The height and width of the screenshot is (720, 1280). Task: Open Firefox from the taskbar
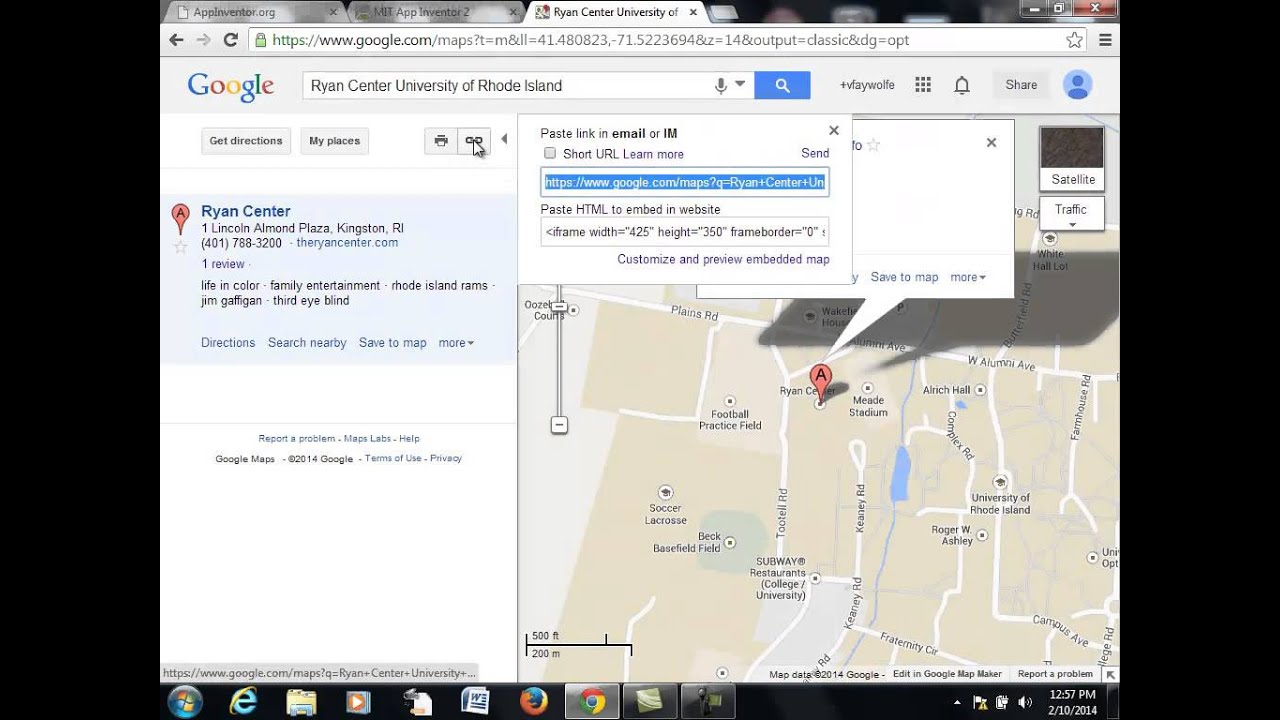click(x=533, y=702)
